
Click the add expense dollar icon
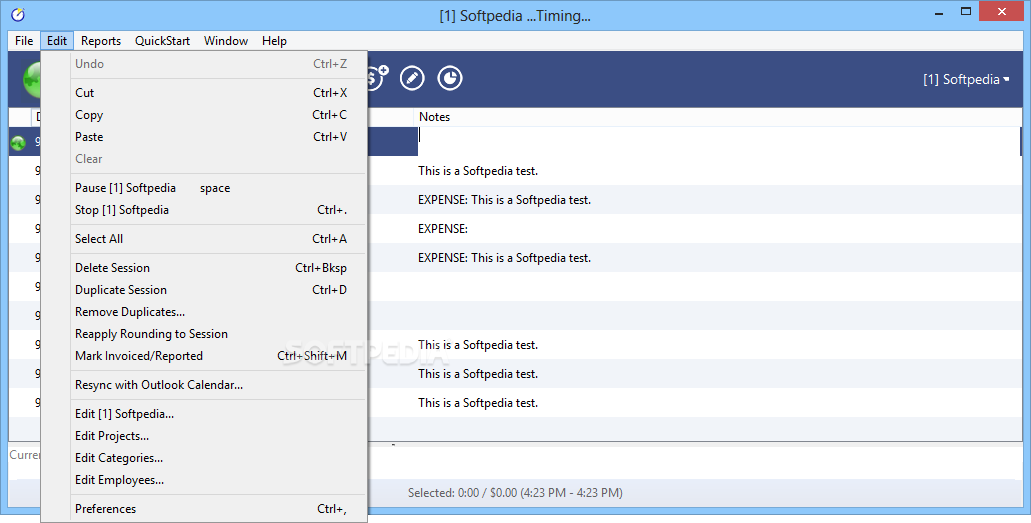(x=378, y=78)
